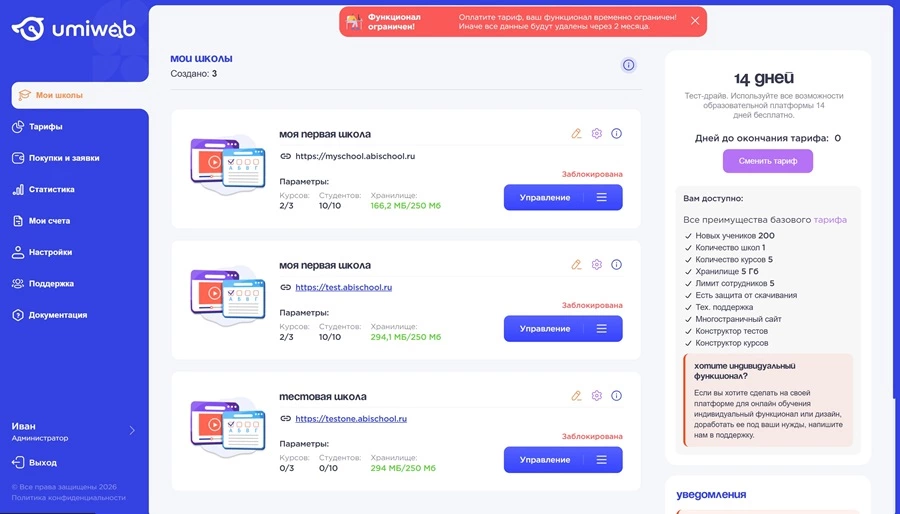Click gear settings icon for тестовая школа

tap(597, 396)
